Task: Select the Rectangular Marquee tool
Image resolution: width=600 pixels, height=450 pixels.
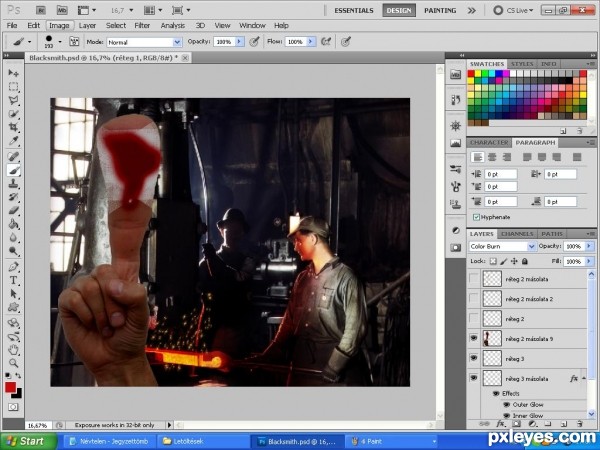Action: [x=13, y=87]
